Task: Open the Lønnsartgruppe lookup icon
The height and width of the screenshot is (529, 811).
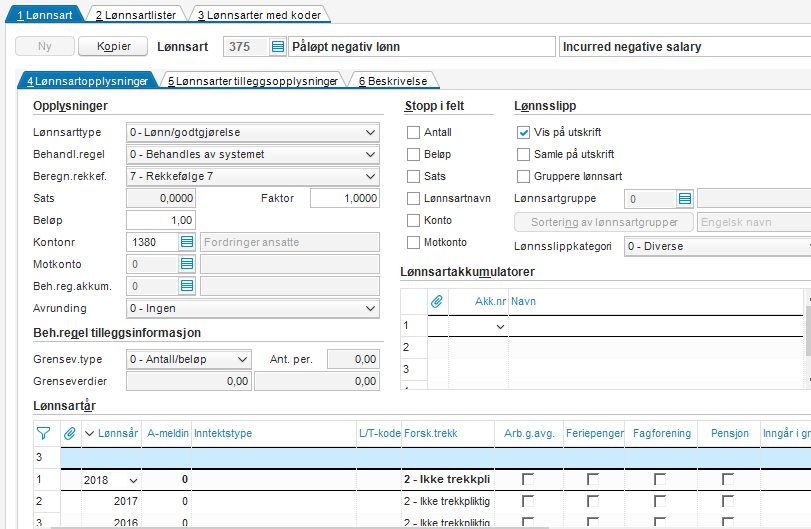Action: [685, 199]
